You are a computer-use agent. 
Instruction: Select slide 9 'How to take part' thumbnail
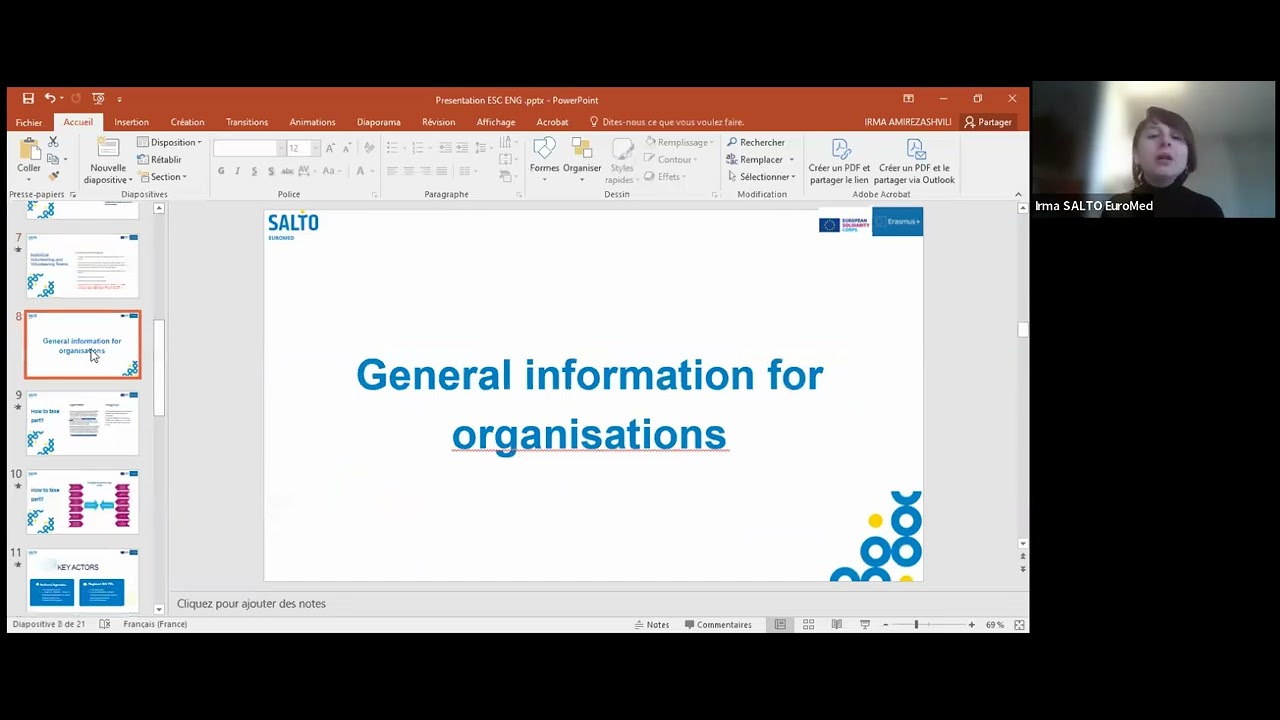(x=83, y=423)
